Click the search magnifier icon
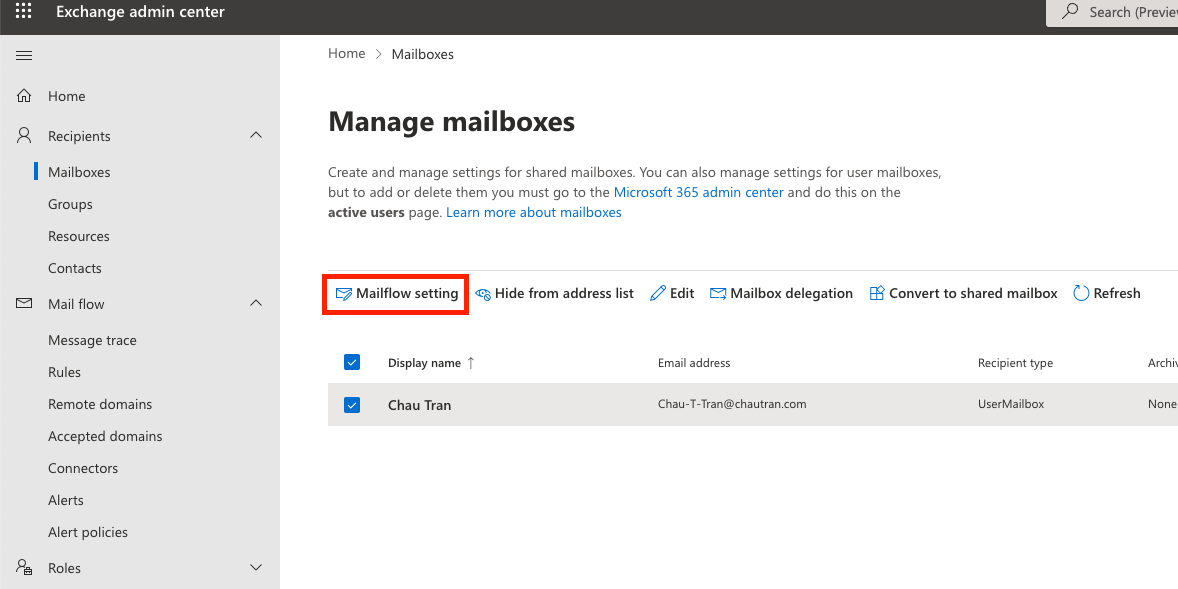Screen dimensions: 1178x589 tap(1070, 11)
